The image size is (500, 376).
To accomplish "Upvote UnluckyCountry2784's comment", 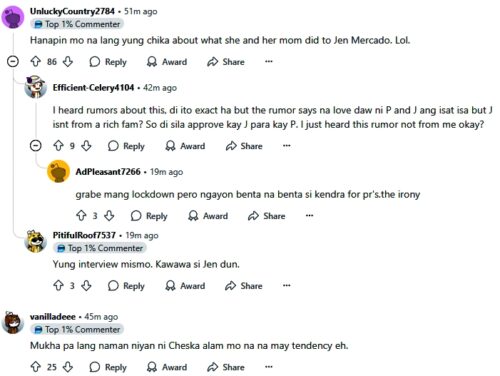I will point(36,61).
